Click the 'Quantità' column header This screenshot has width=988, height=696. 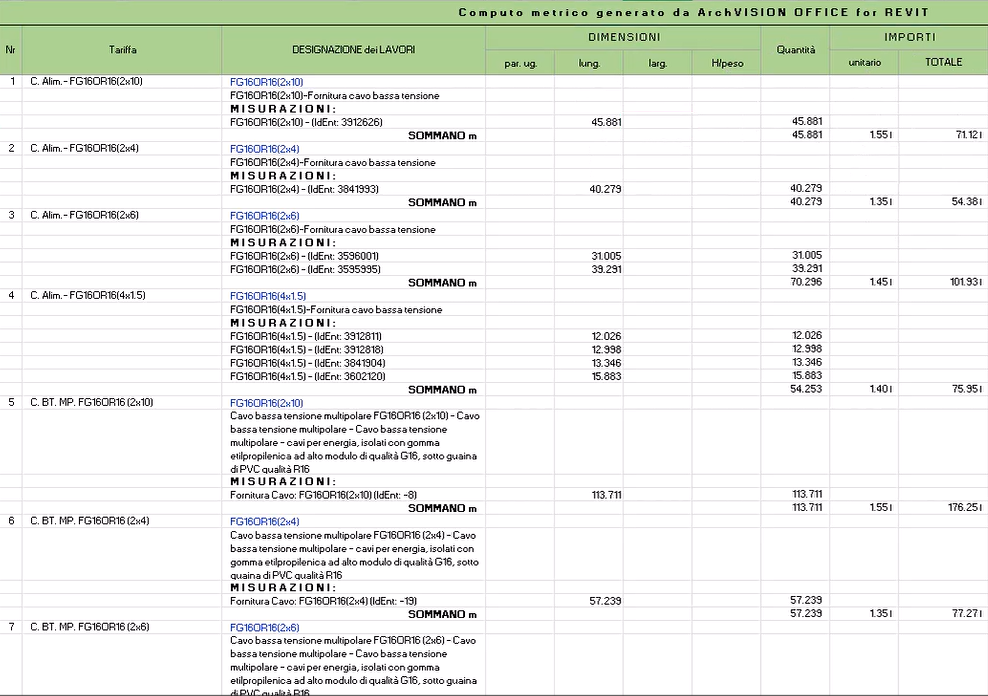[x=795, y=50]
